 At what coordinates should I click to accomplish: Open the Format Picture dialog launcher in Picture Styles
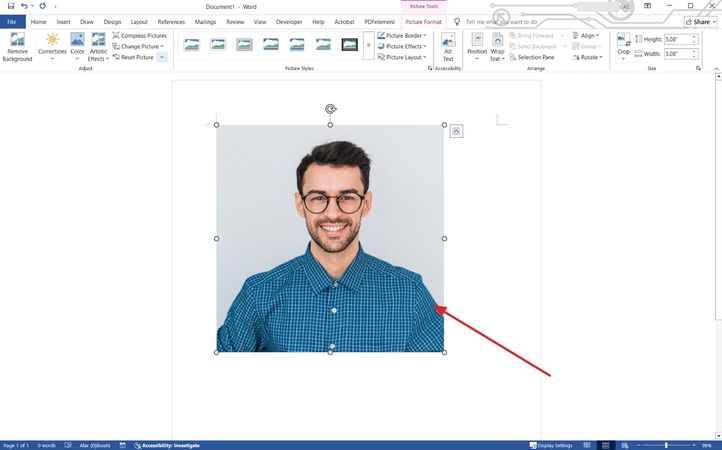430,68
